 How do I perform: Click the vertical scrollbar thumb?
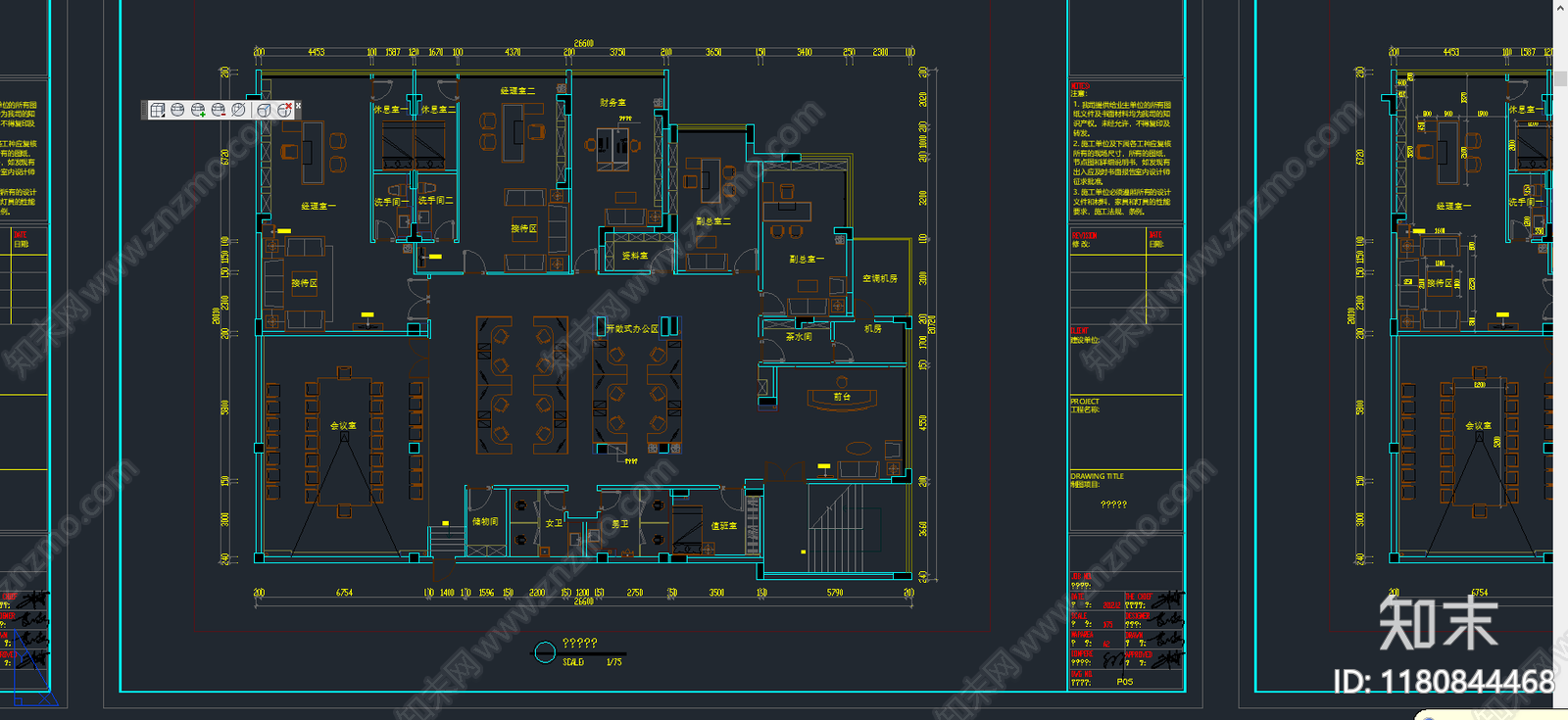point(1560,78)
